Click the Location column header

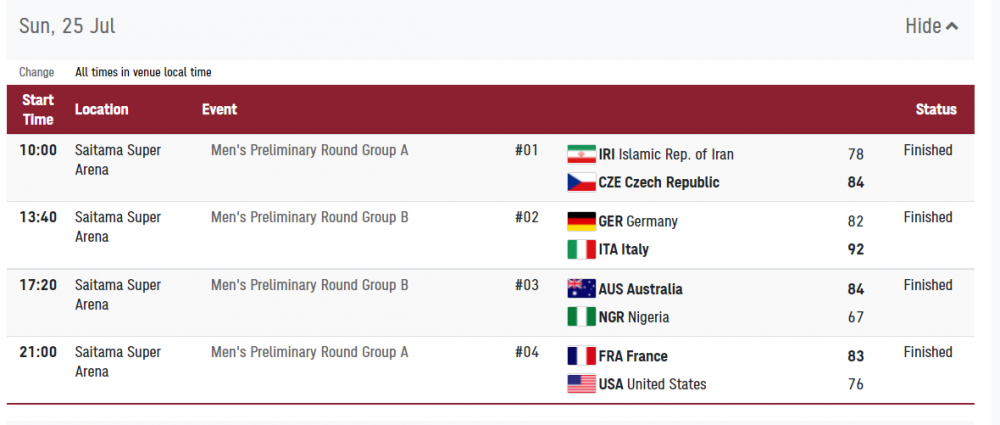102,110
